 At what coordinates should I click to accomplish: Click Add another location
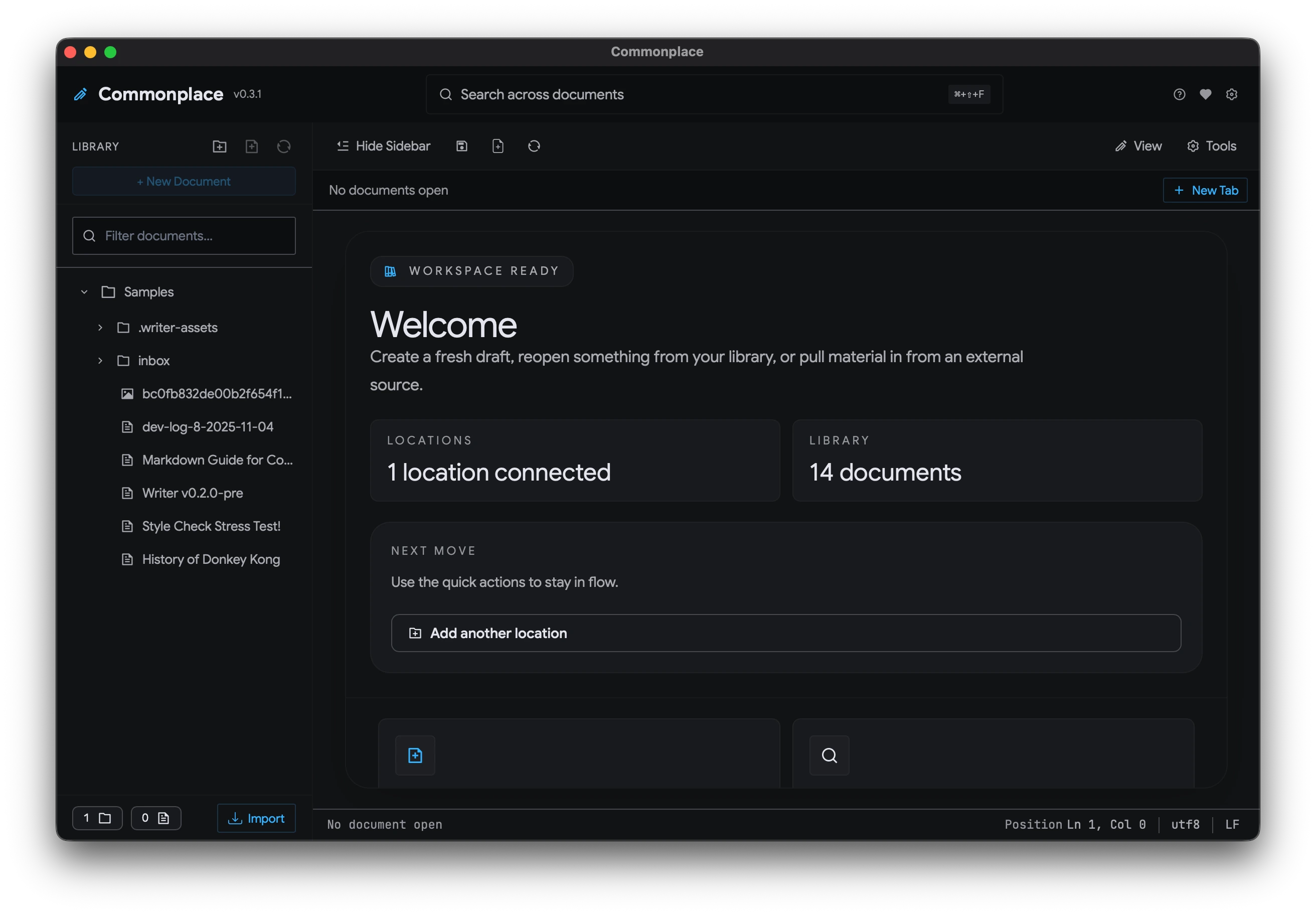point(786,633)
